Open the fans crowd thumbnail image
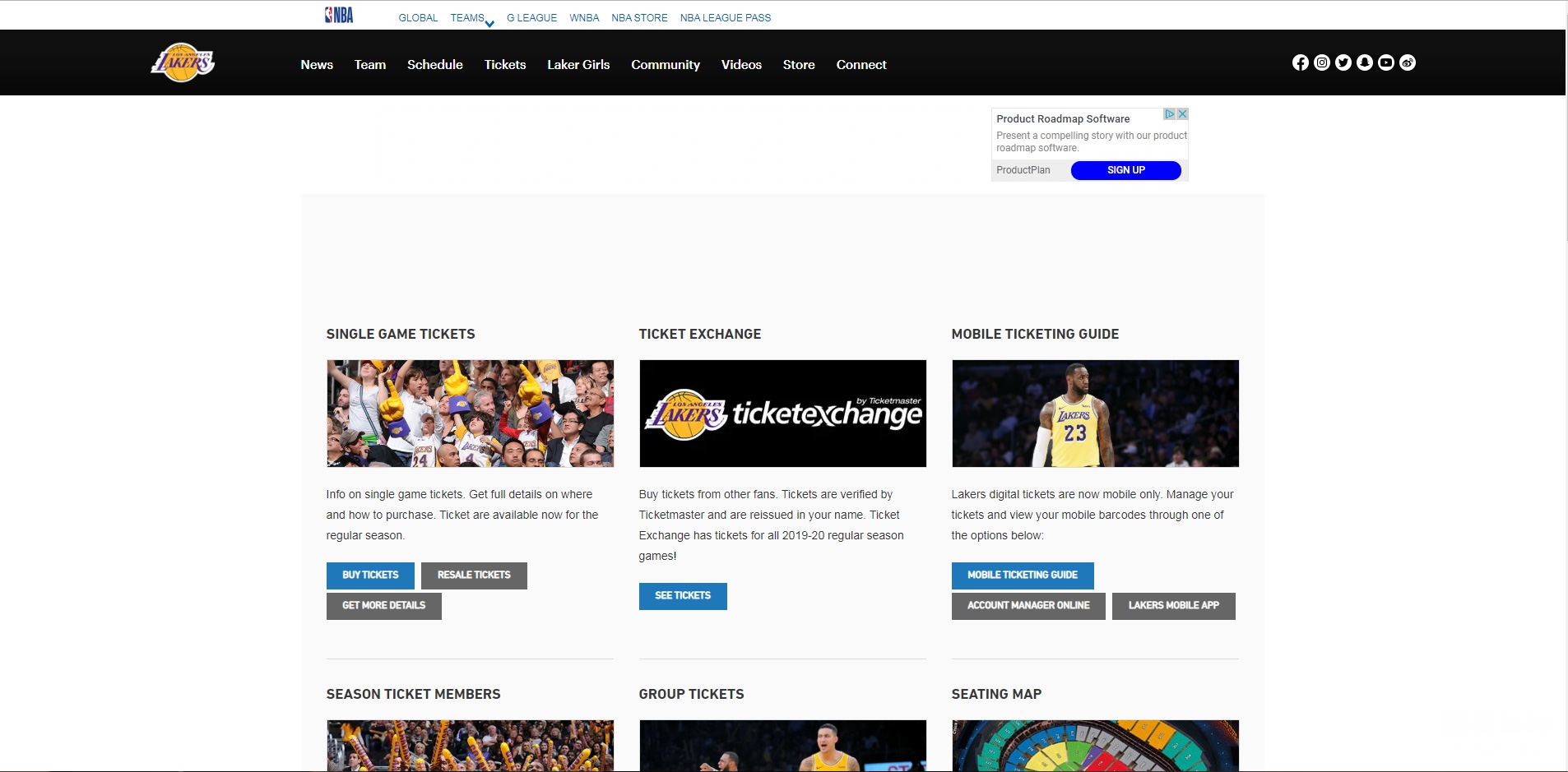 [470, 414]
